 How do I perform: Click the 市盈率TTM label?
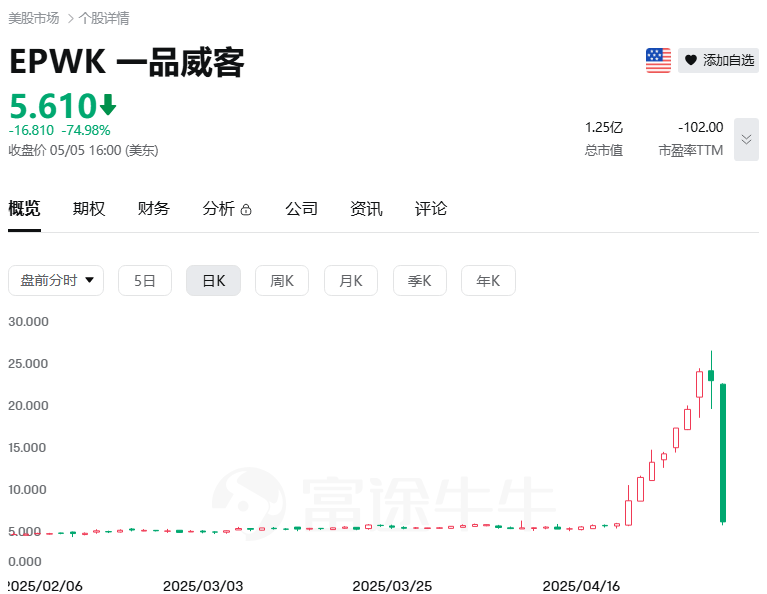coord(691,150)
